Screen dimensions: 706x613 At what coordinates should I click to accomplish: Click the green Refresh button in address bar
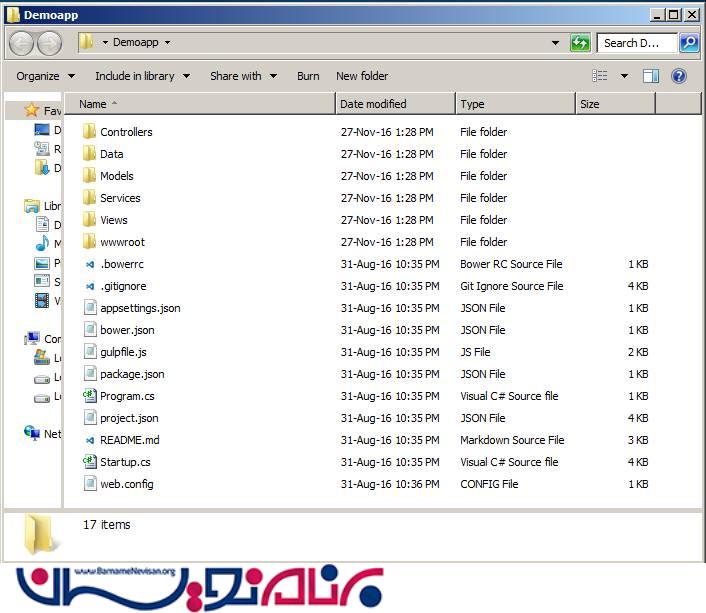click(580, 43)
